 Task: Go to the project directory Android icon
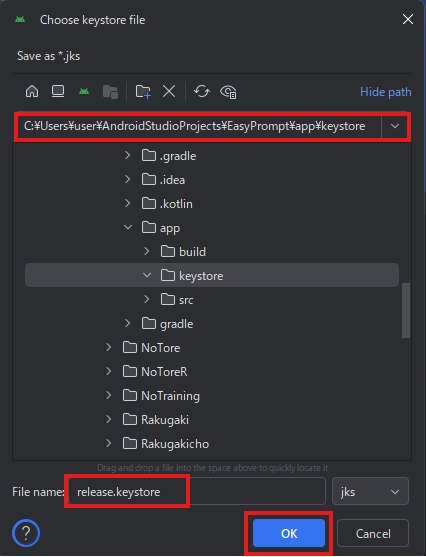coord(84,91)
